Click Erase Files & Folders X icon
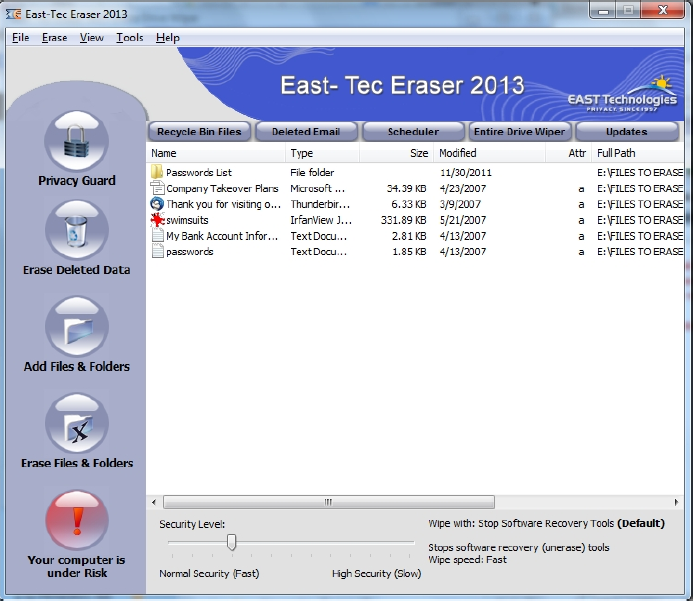The width and height of the screenshot is (694, 601). [x=77, y=424]
